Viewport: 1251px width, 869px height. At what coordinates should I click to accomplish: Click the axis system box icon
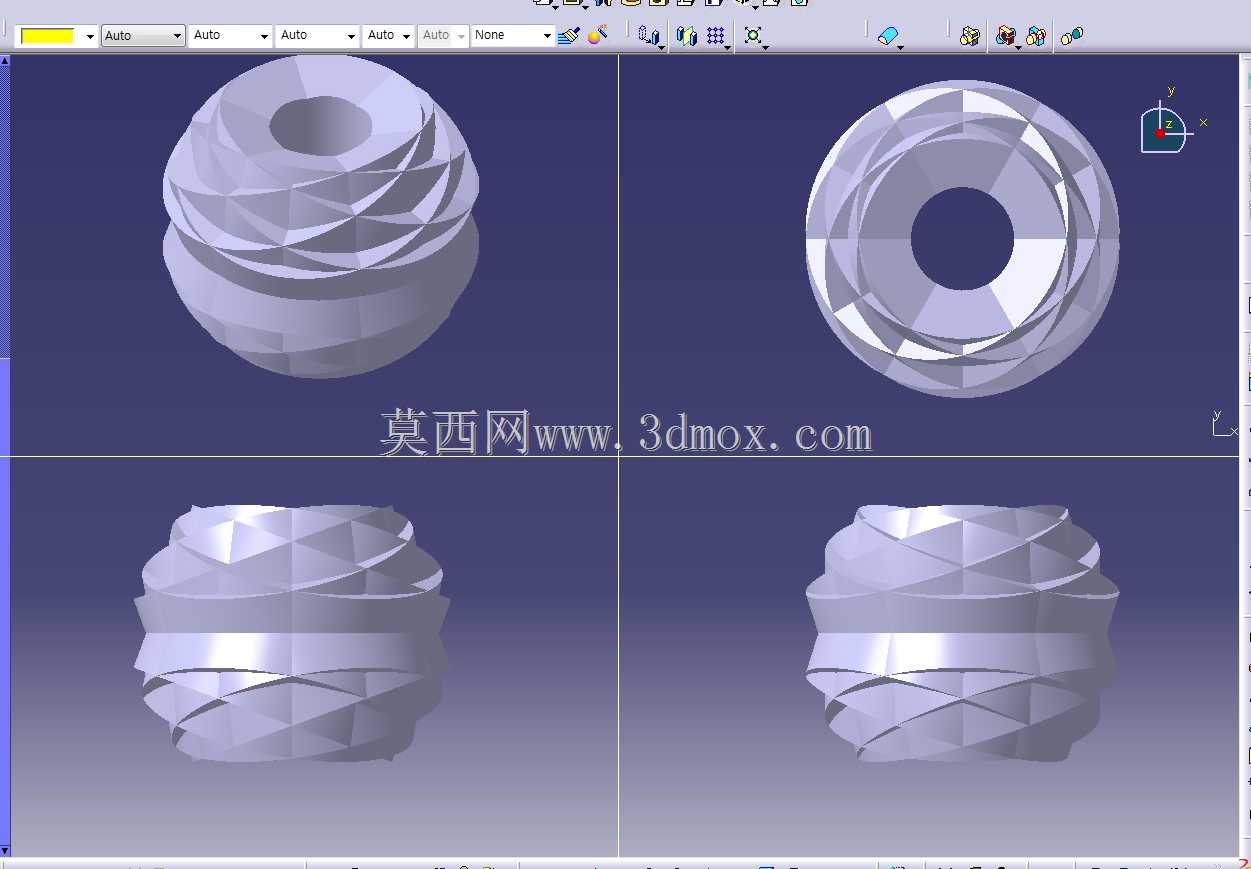click(x=649, y=36)
